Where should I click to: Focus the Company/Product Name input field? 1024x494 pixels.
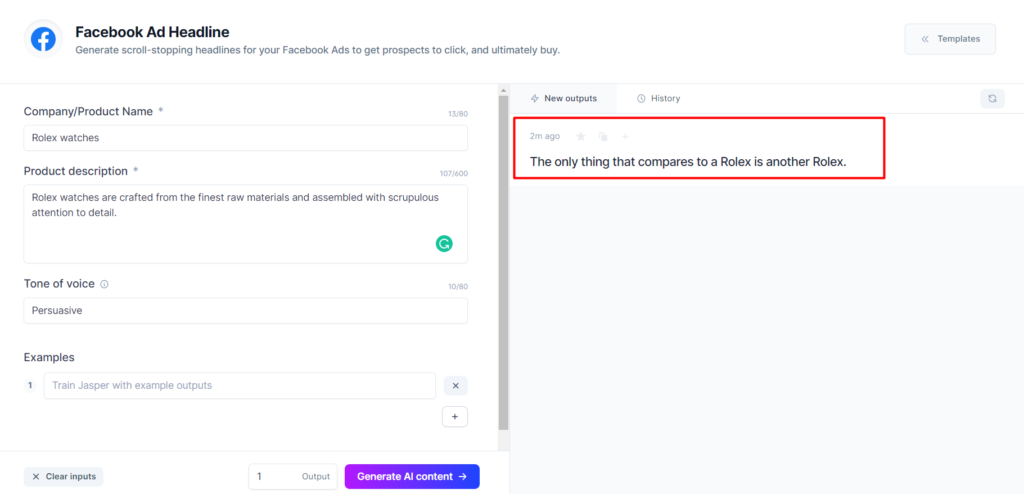point(246,138)
